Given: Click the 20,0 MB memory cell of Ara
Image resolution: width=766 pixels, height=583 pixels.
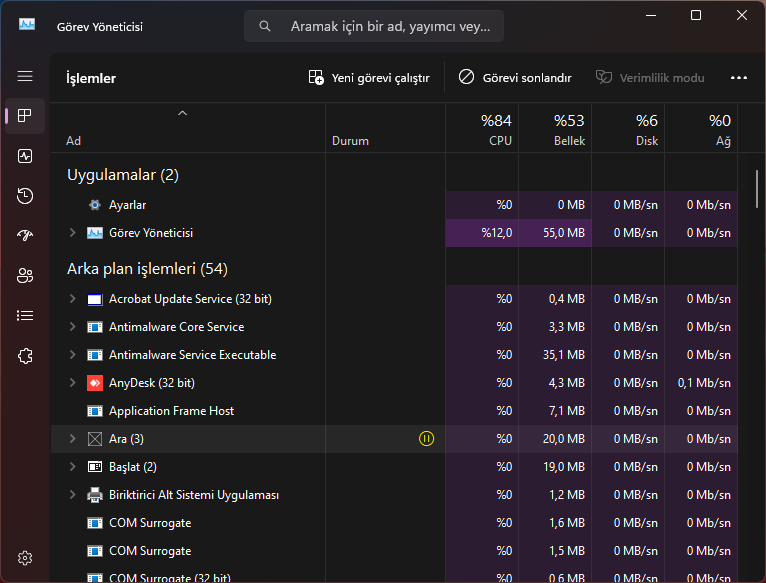Looking at the screenshot, I should pos(555,439).
